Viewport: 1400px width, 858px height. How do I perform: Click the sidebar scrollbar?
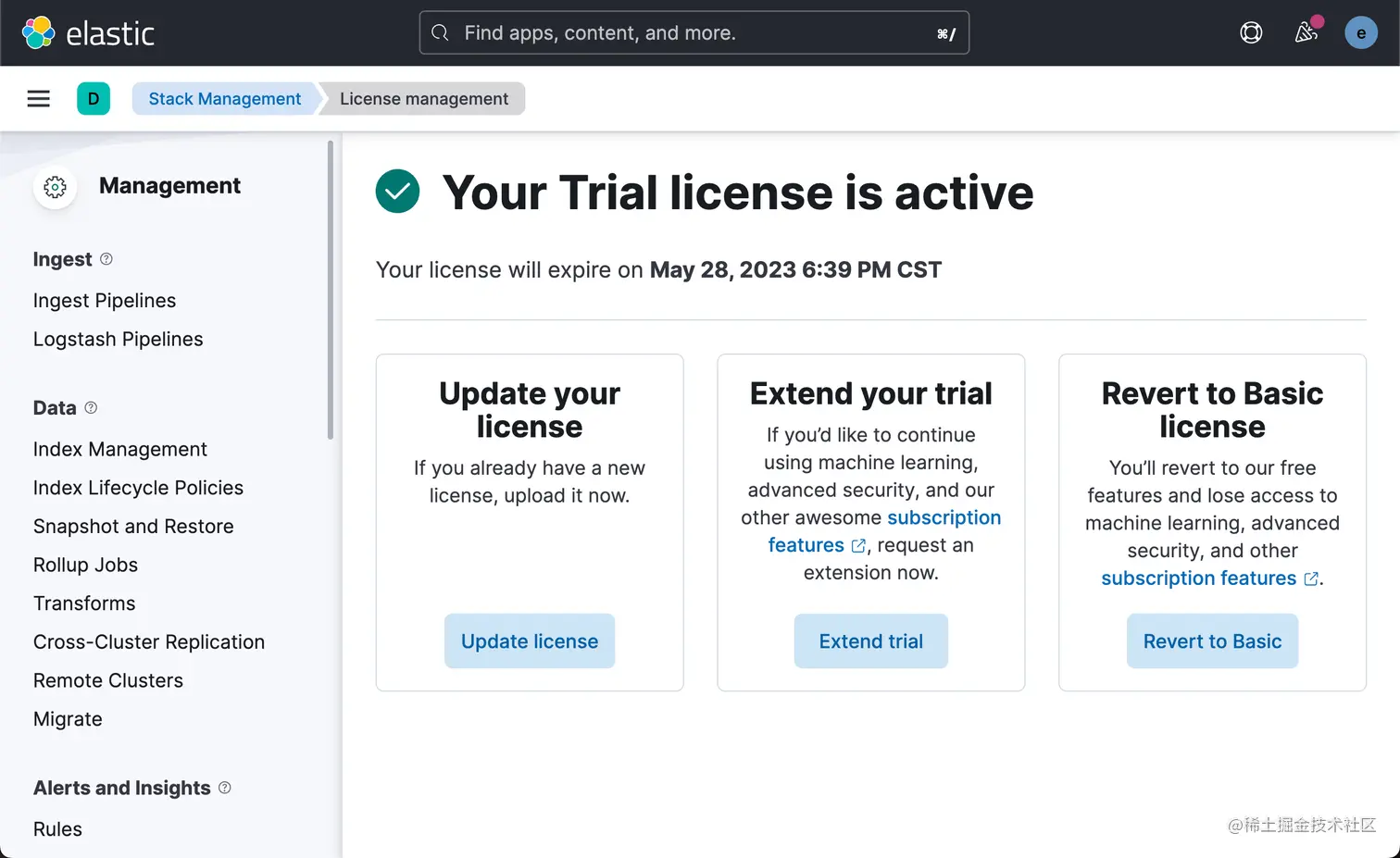pos(331,290)
